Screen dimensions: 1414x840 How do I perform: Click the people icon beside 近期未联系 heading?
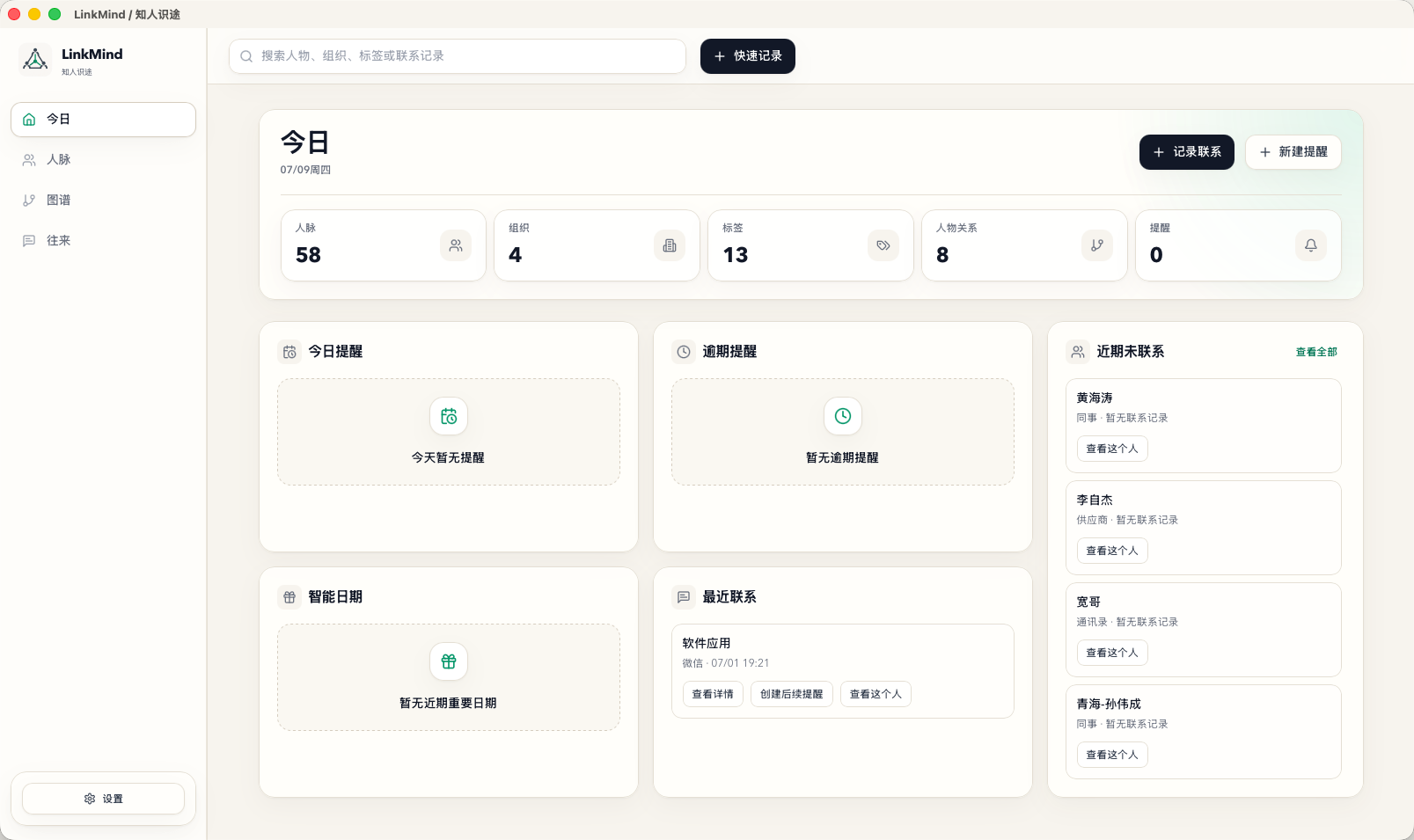tap(1078, 352)
